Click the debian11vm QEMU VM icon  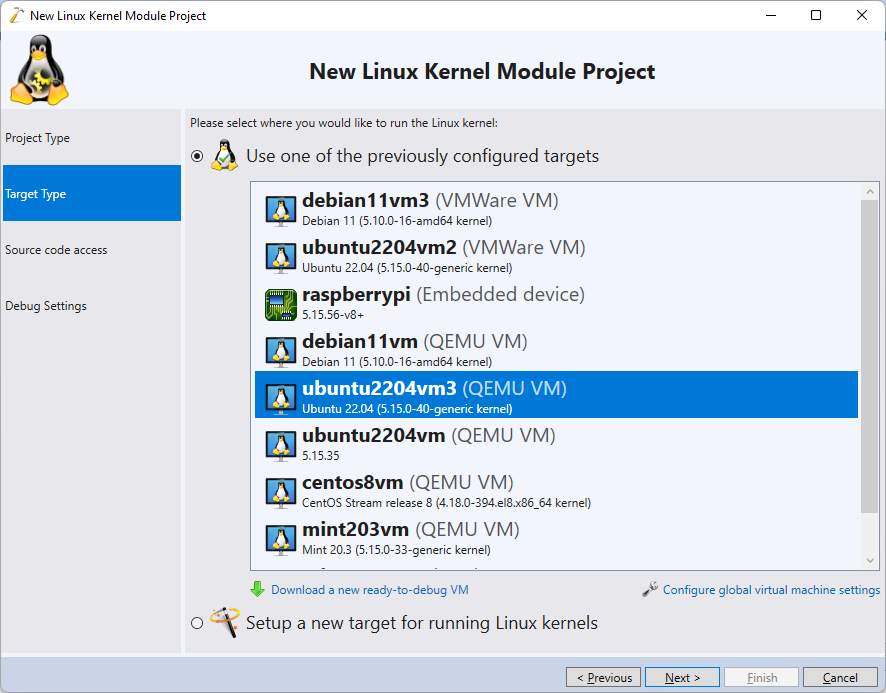(x=281, y=352)
